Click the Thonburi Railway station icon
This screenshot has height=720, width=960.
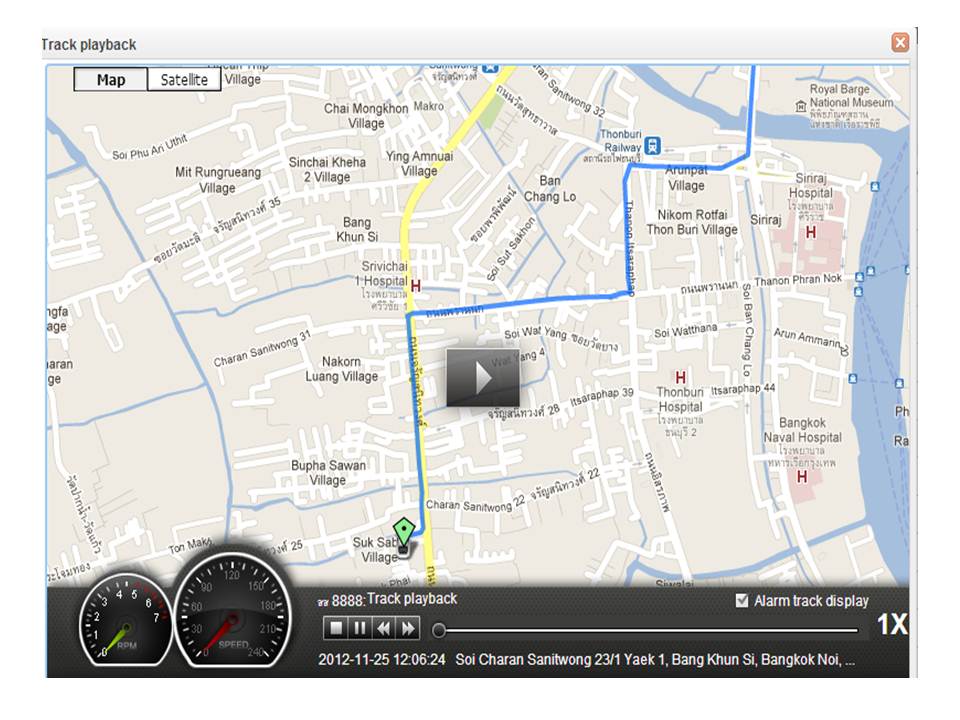[653, 145]
